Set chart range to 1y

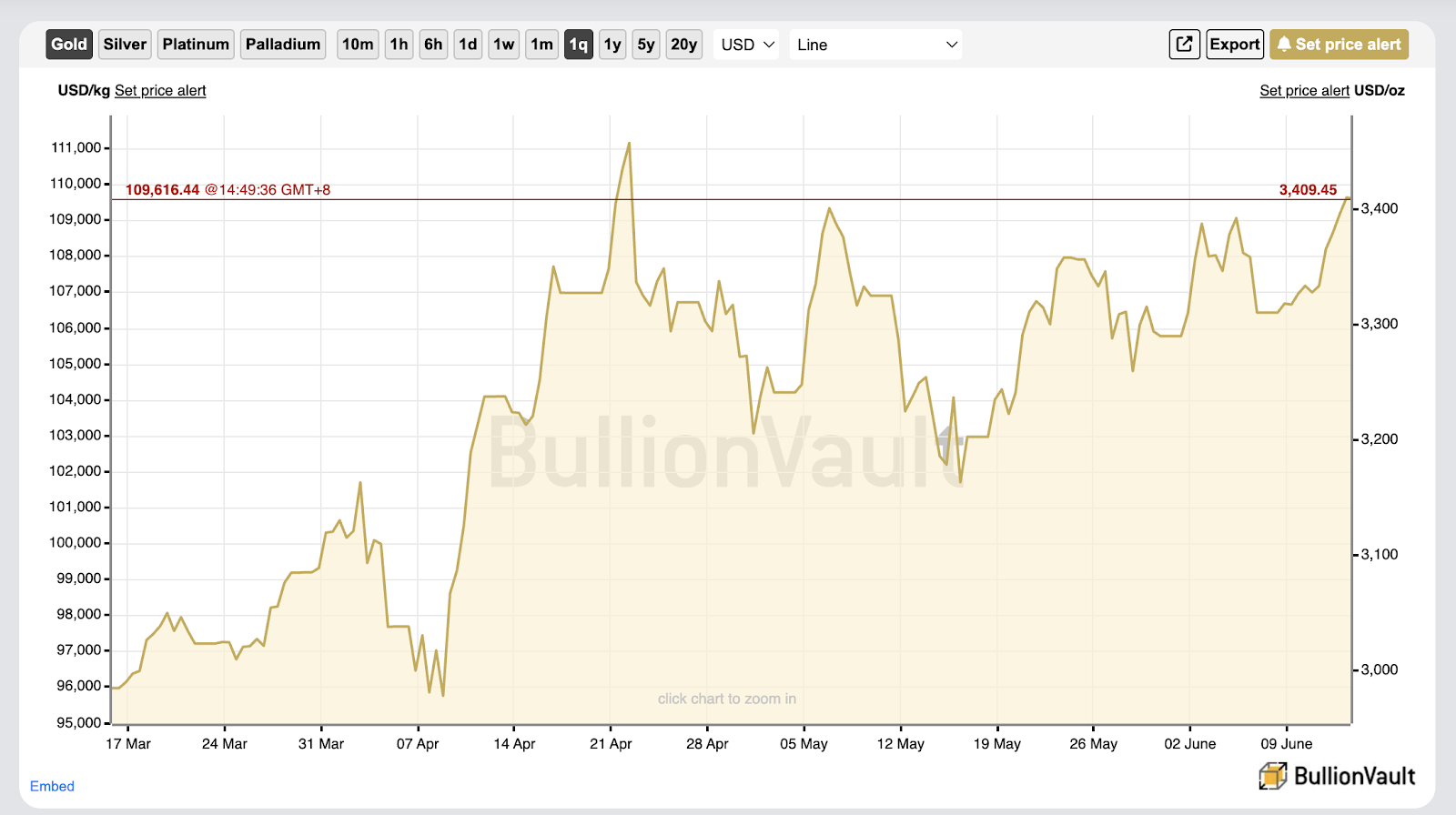tap(612, 44)
